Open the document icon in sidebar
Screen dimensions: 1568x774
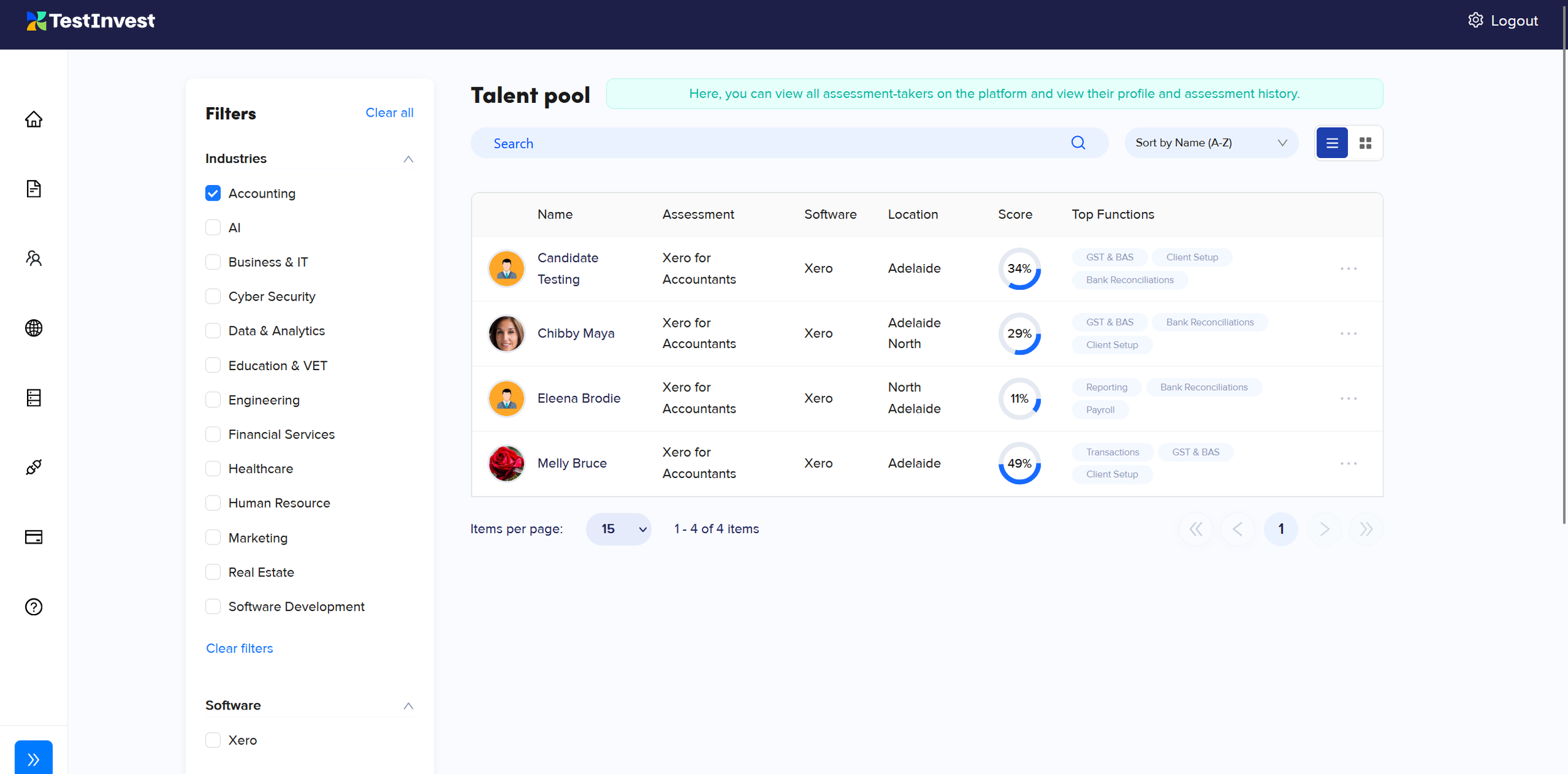(x=34, y=189)
